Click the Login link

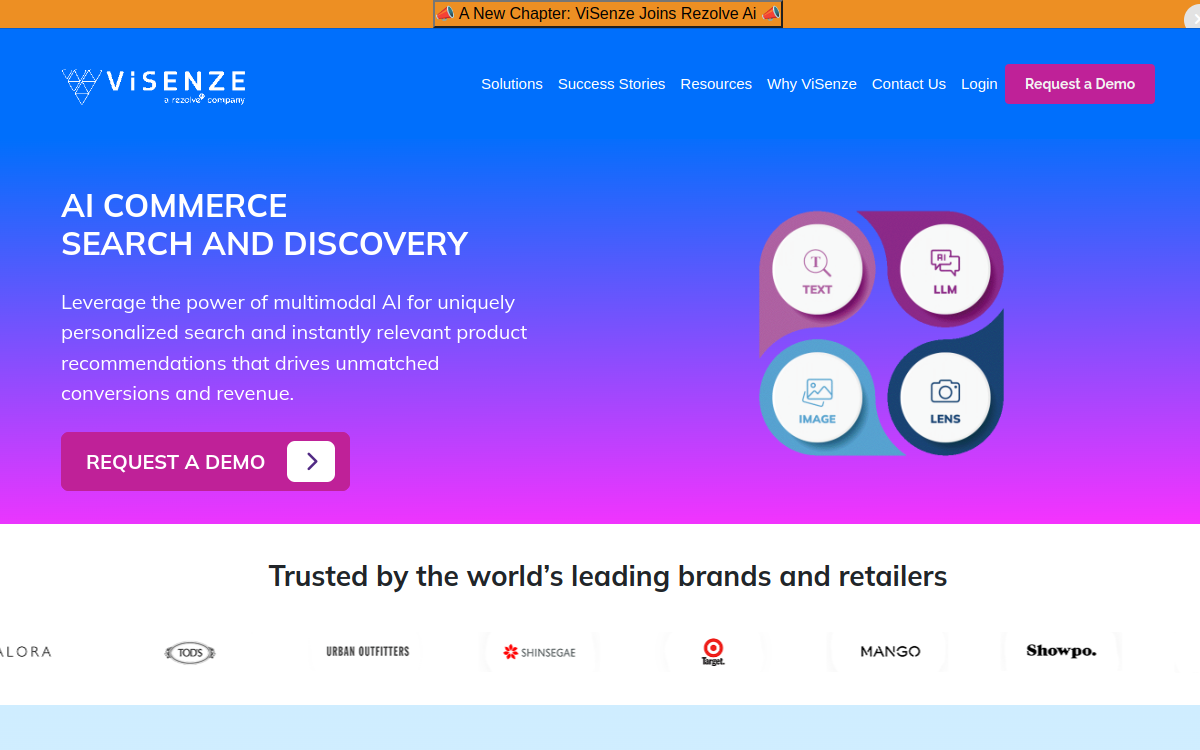click(979, 84)
